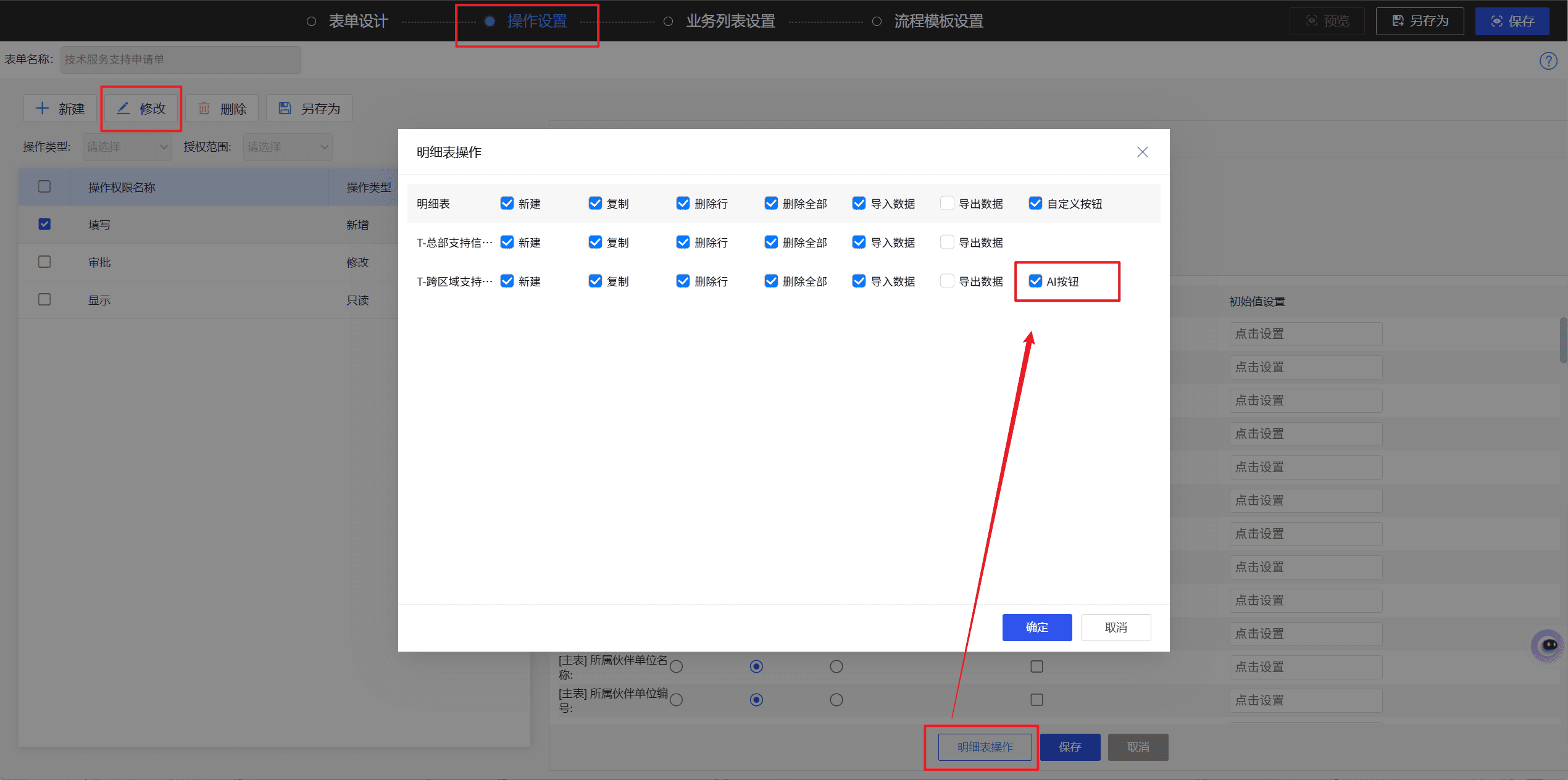The height and width of the screenshot is (780, 1568).
Task: Uncheck 新建 in 明细表 header row
Action: [507, 204]
